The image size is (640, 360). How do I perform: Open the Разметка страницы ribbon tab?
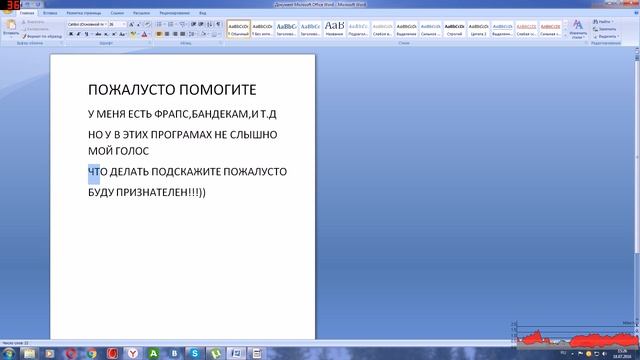(83, 13)
